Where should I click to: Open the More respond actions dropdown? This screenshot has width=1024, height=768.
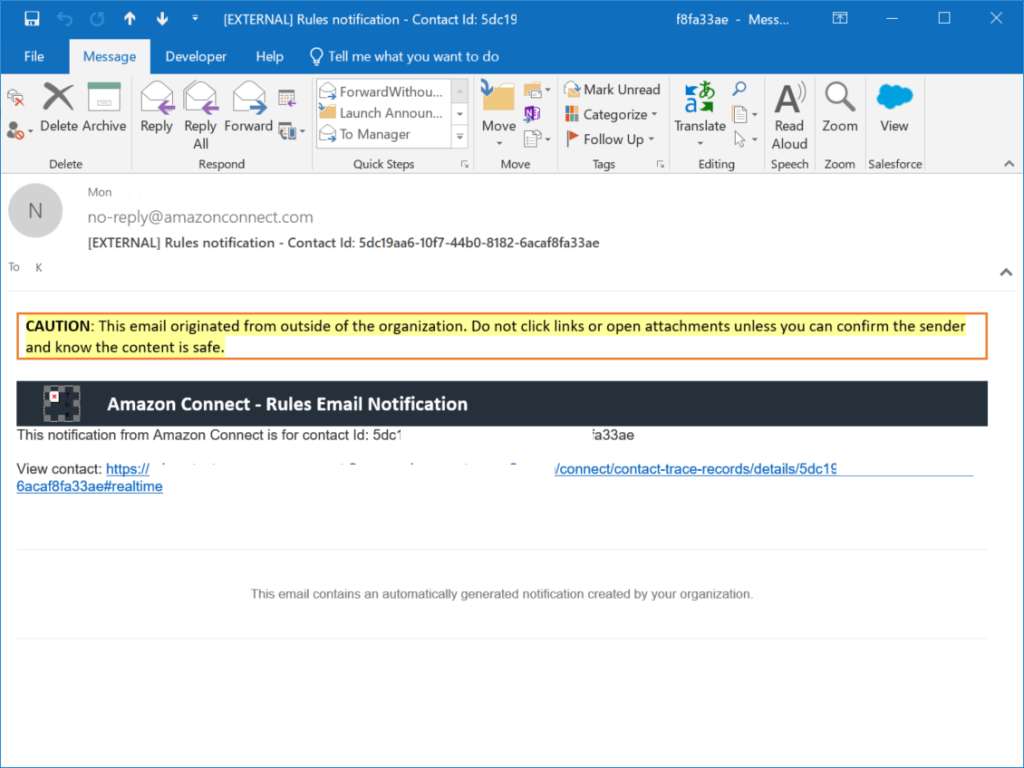click(x=292, y=131)
